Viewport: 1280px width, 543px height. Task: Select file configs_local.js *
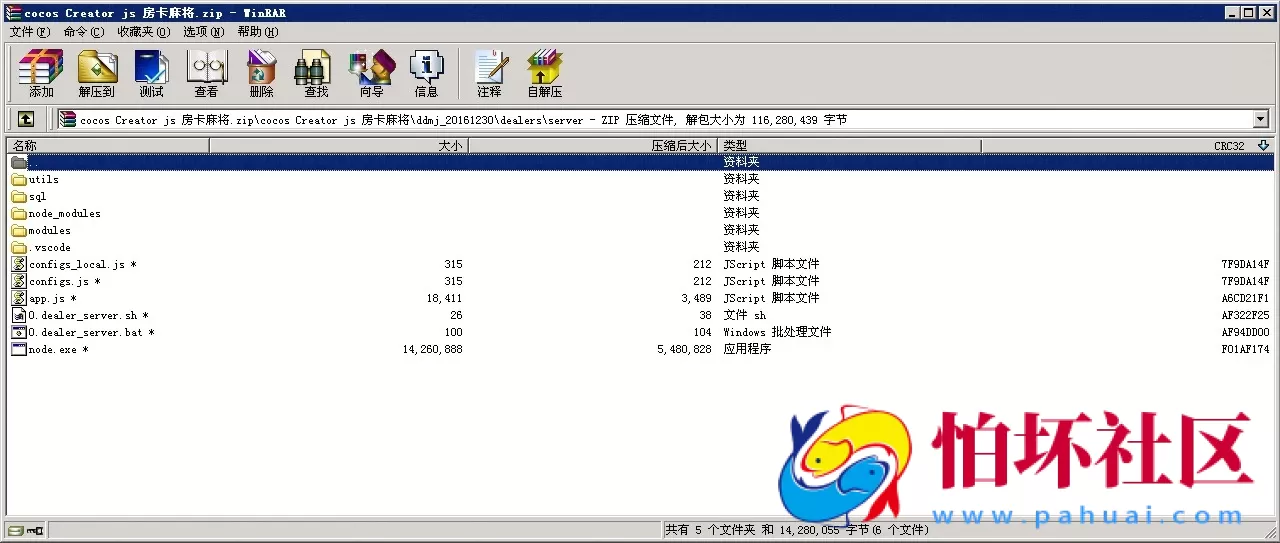click(83, 265)
